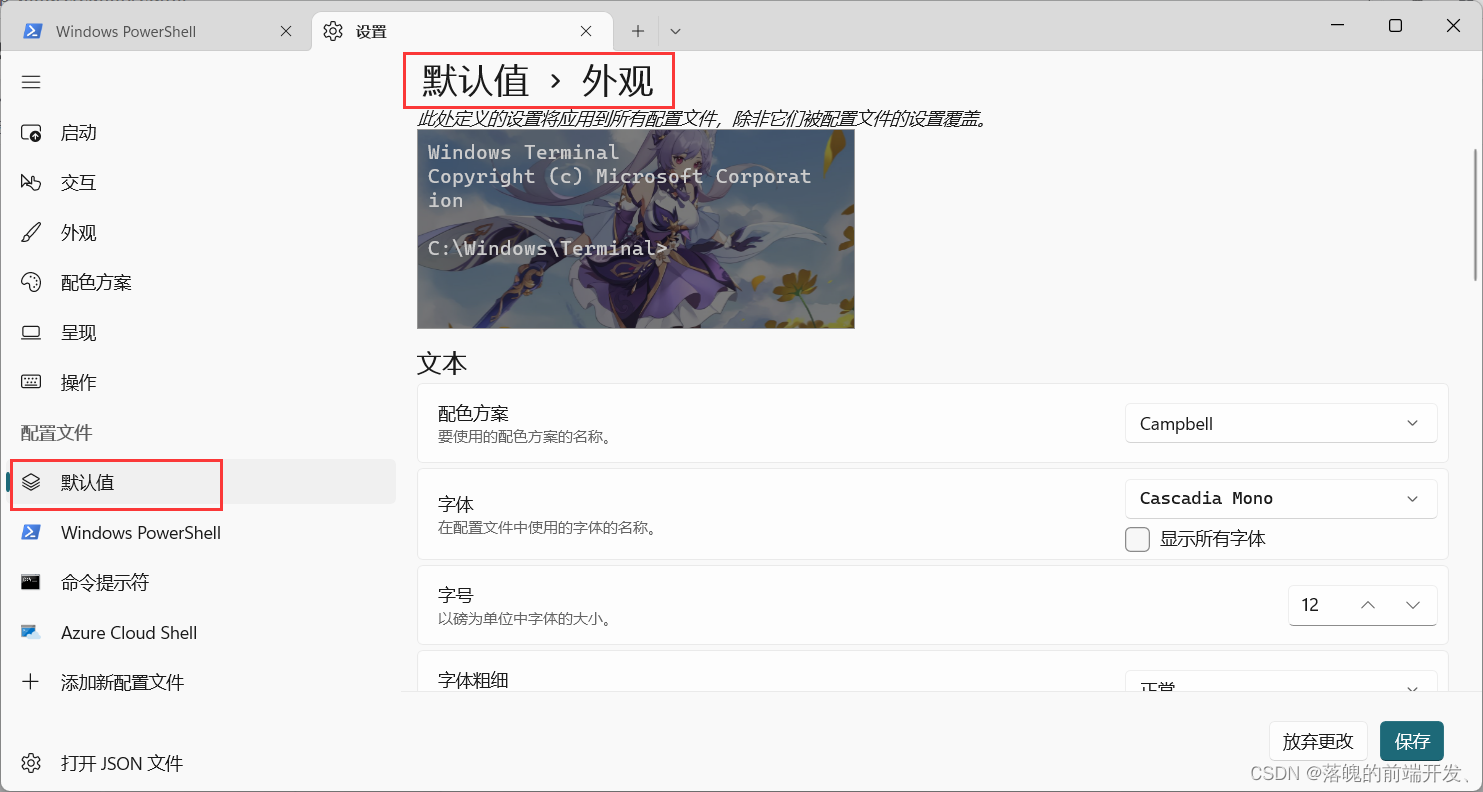Image resolution: width=1483 pixels, height=792 pixels.
Task: Switch to the Windows PowerShell tab
Action: tap(156, 31)
